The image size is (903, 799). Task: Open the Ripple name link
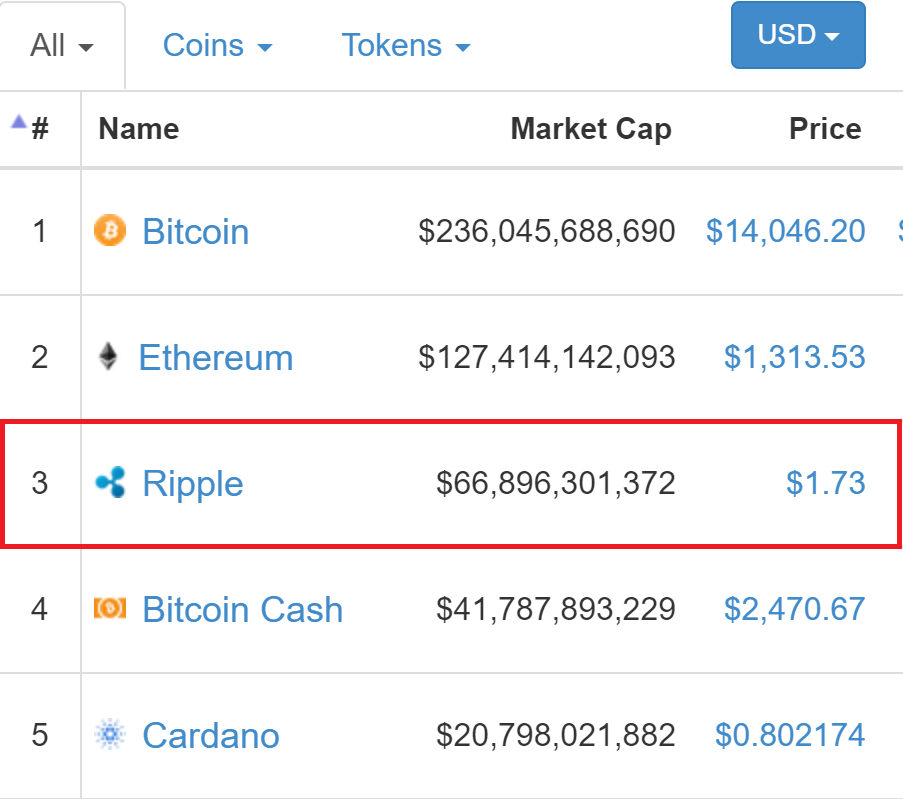click(193, 484)
